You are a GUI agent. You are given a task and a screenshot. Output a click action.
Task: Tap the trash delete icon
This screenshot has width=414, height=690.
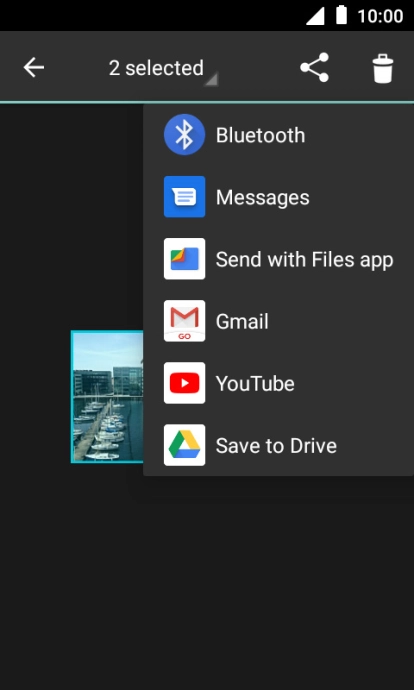point(383,68)
